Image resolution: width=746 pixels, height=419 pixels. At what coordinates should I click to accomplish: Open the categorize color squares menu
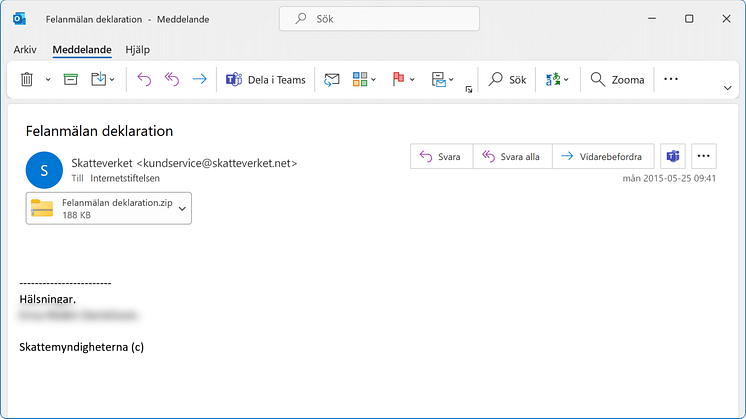coord(364,80)
